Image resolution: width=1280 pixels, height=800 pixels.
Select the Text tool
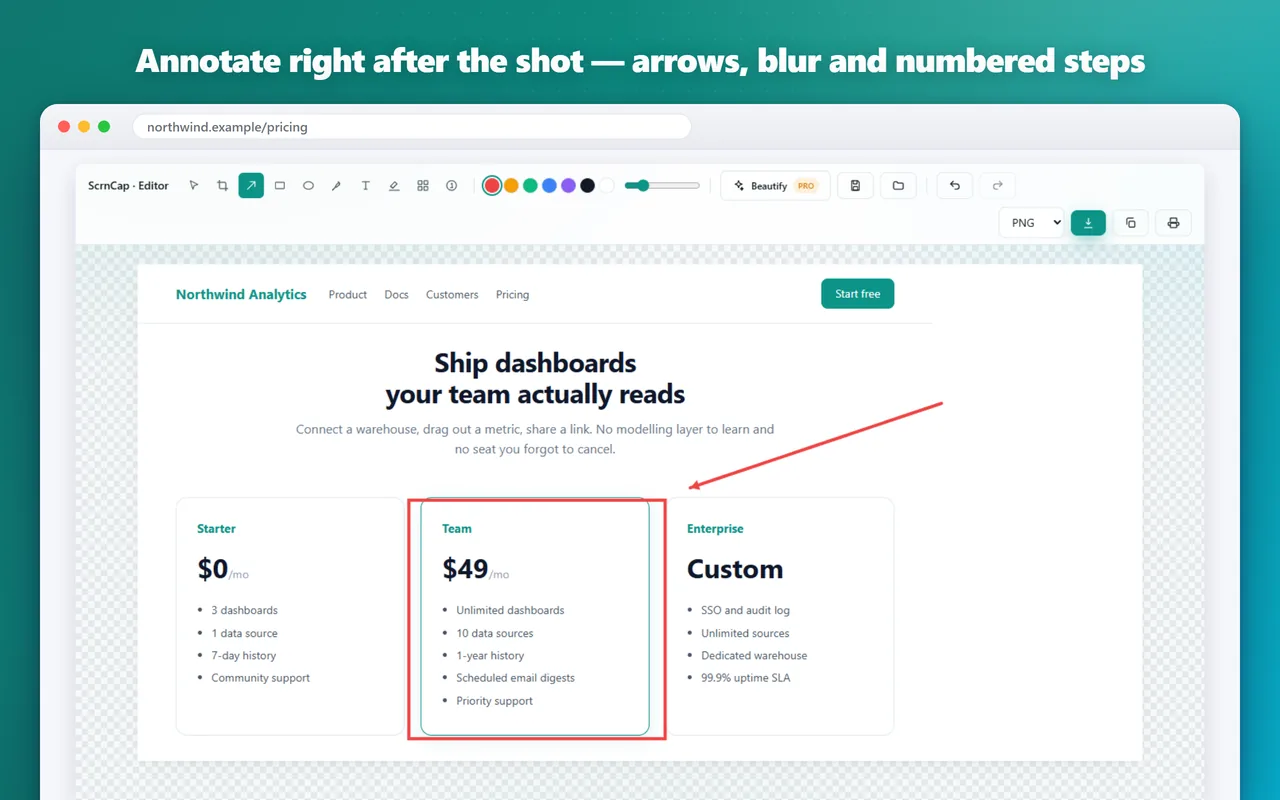[366, 185]
